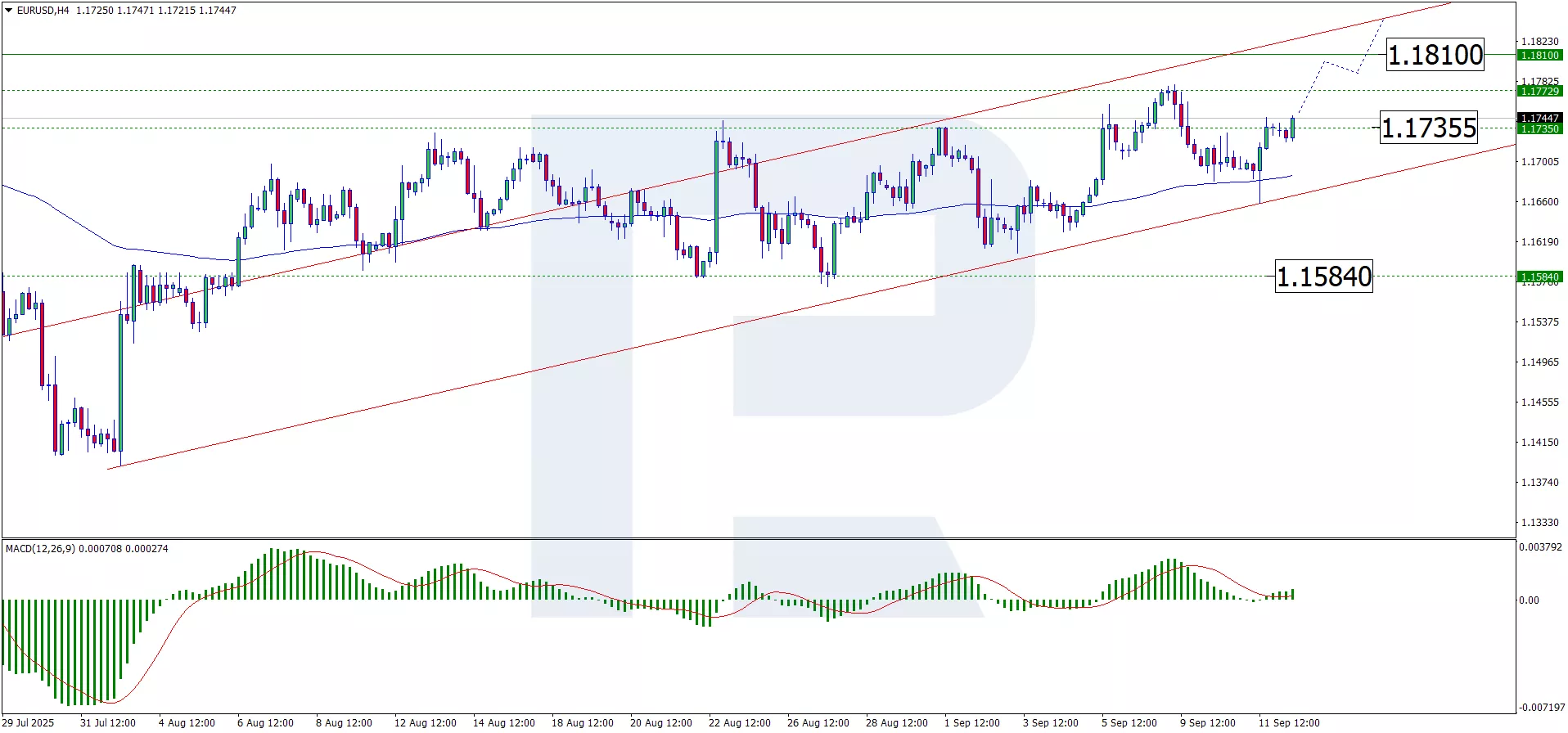
Task: Click the black 1.17447 current price tag
Action: point(1539,119)
